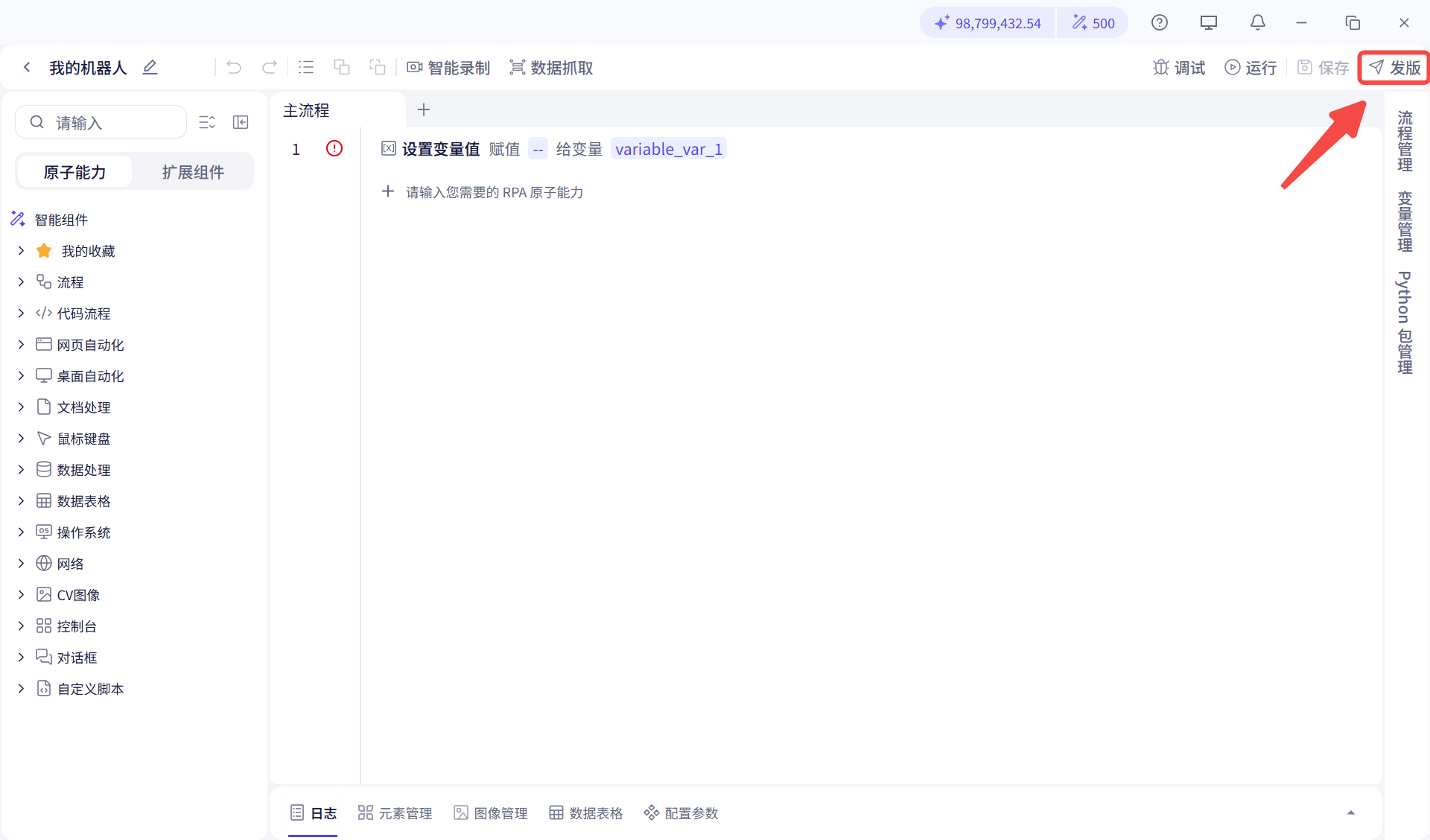Expand the 桌面自动化 category
This screenshot has width=1430, height=840.
pos(21,376)
